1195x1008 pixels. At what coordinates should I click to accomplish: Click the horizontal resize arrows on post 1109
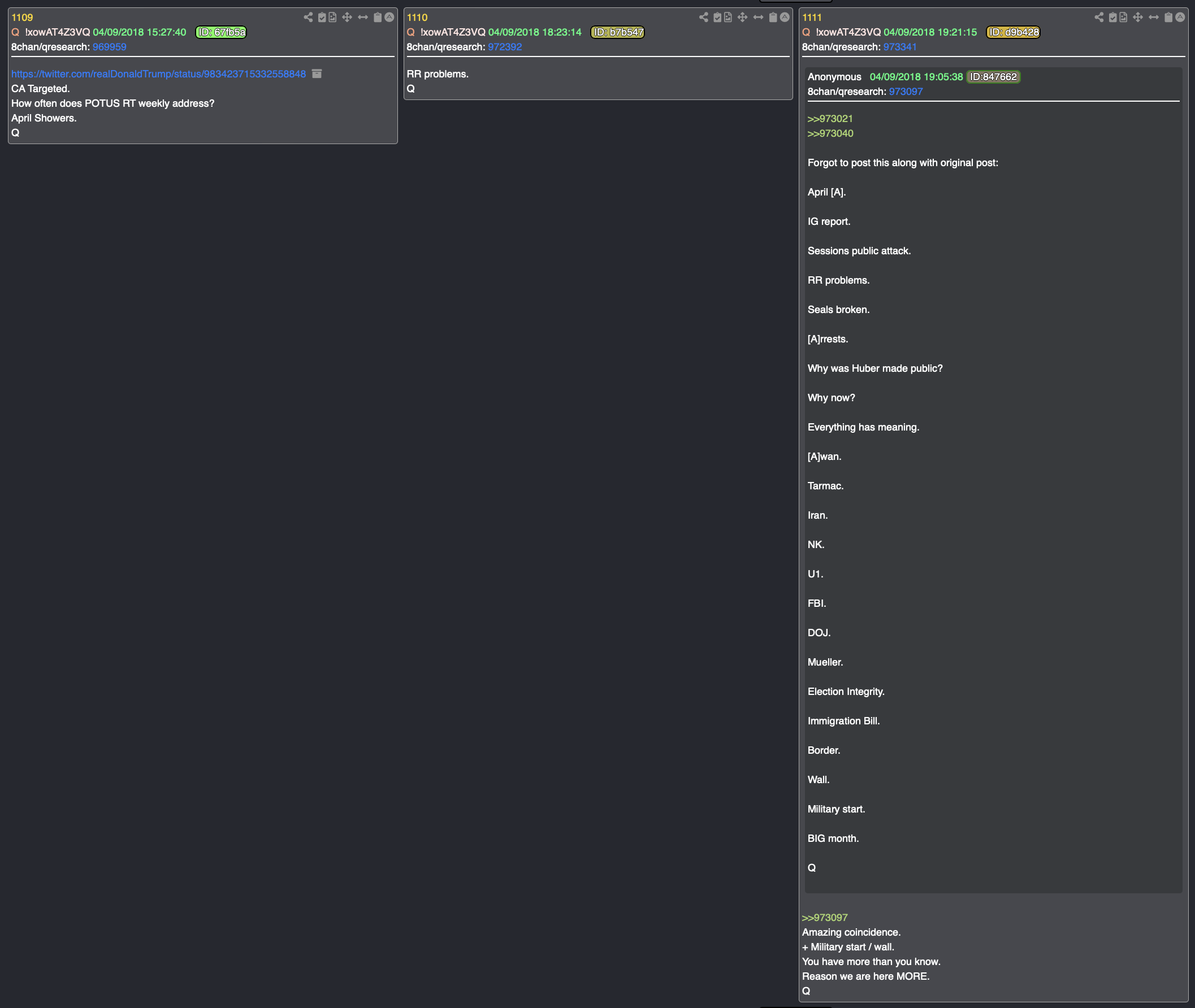(363, 17)
